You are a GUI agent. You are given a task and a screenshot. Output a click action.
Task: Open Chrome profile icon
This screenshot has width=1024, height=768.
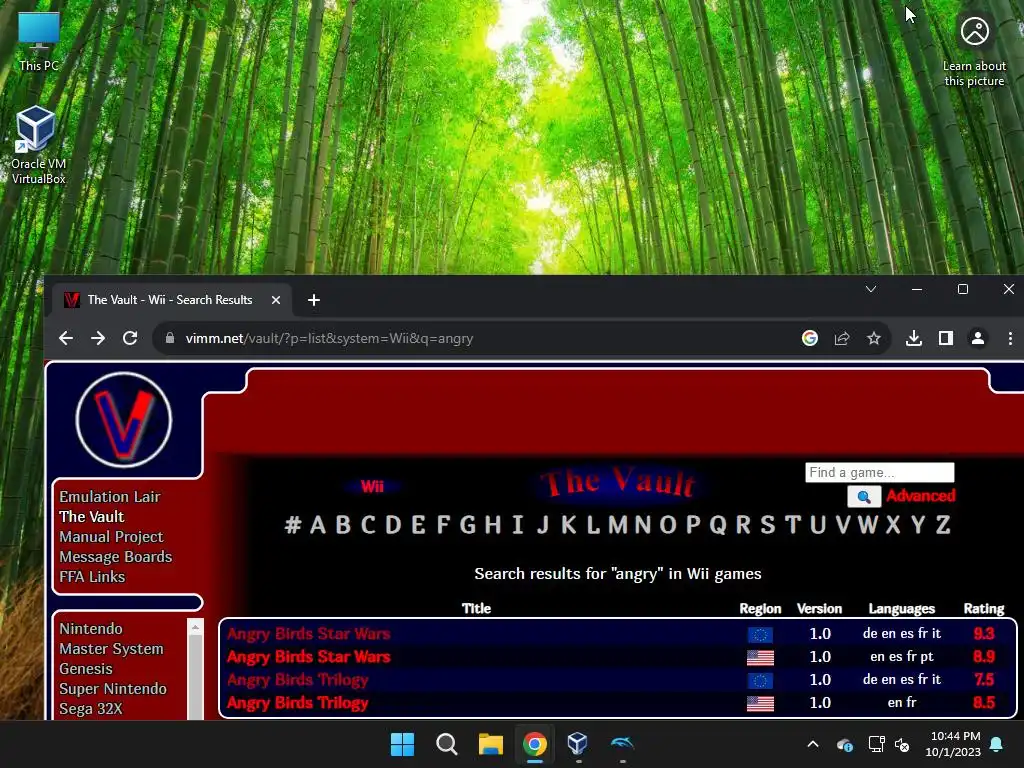(978, 338)
